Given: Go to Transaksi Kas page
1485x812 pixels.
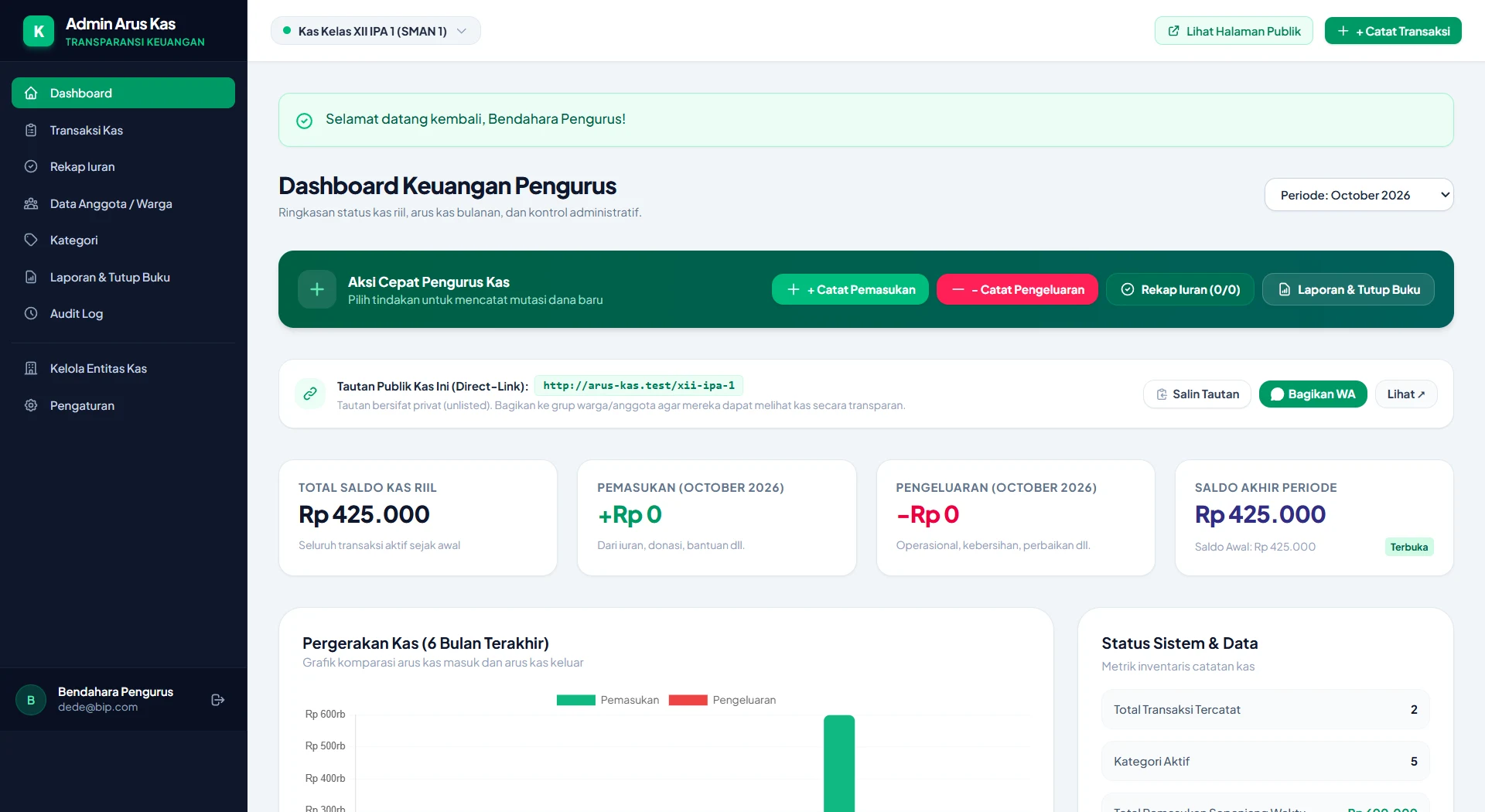Looking at the screenshot, I should point(123,130).
